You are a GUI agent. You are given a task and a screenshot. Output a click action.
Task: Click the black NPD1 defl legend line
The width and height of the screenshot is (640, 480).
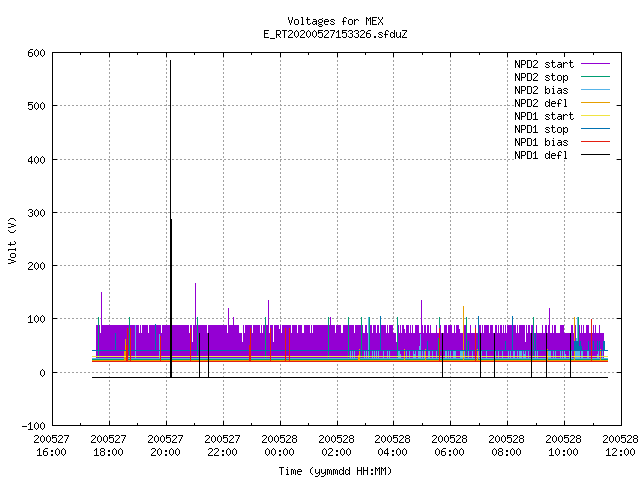[x=596, y=155]
